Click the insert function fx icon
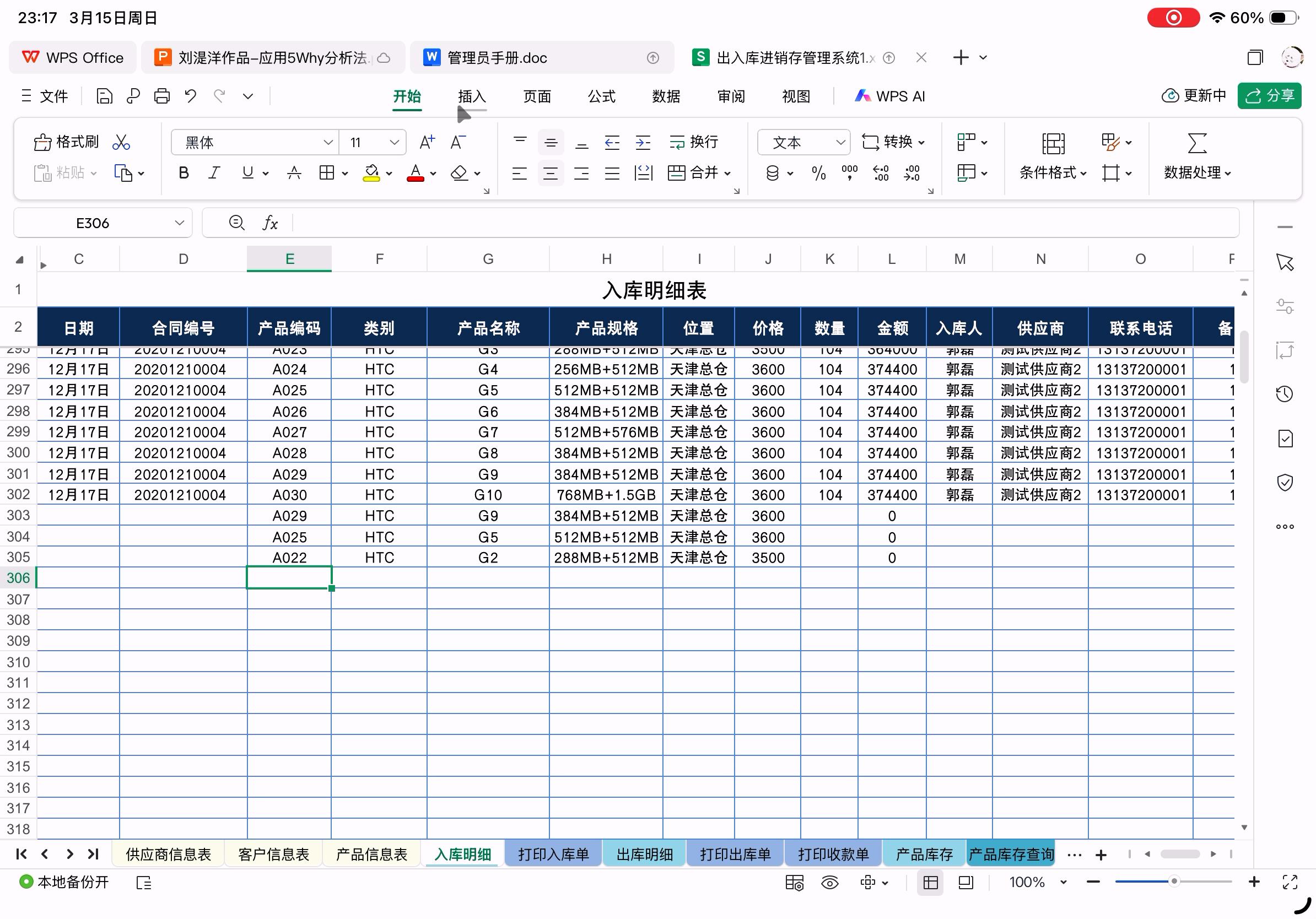1316x919 pixels. click(x=270, y=223)
